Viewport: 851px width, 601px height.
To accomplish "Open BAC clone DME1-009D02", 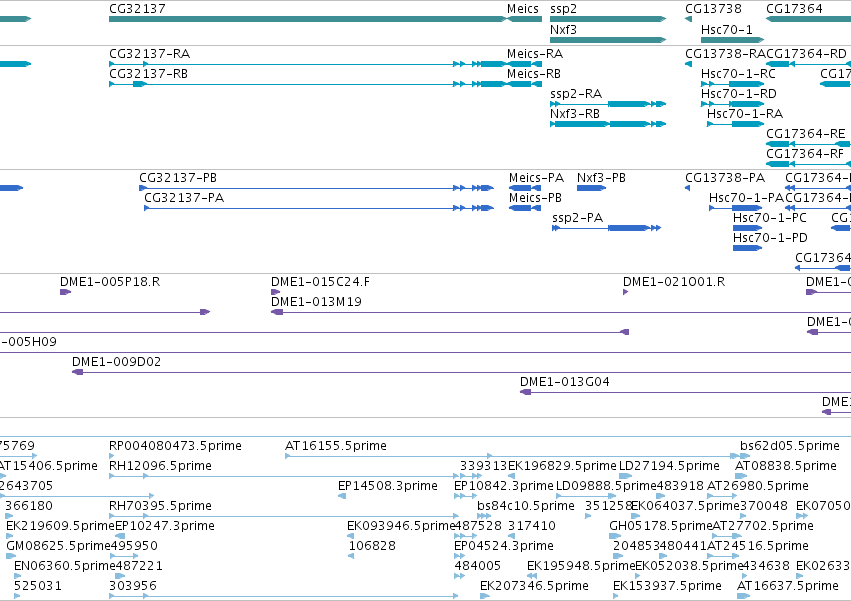I will click(116, 362).
